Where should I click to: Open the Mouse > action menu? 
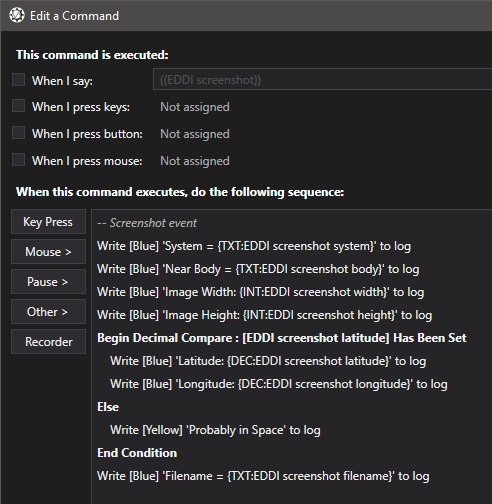48,252
